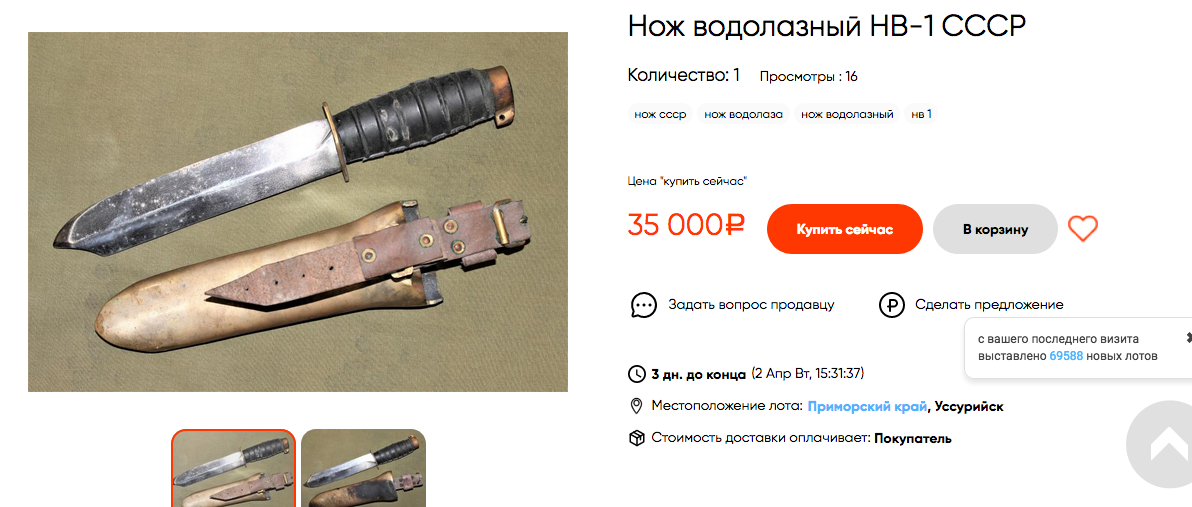
Task: Open the 69588 new lots link
Action: [1067, 356]
